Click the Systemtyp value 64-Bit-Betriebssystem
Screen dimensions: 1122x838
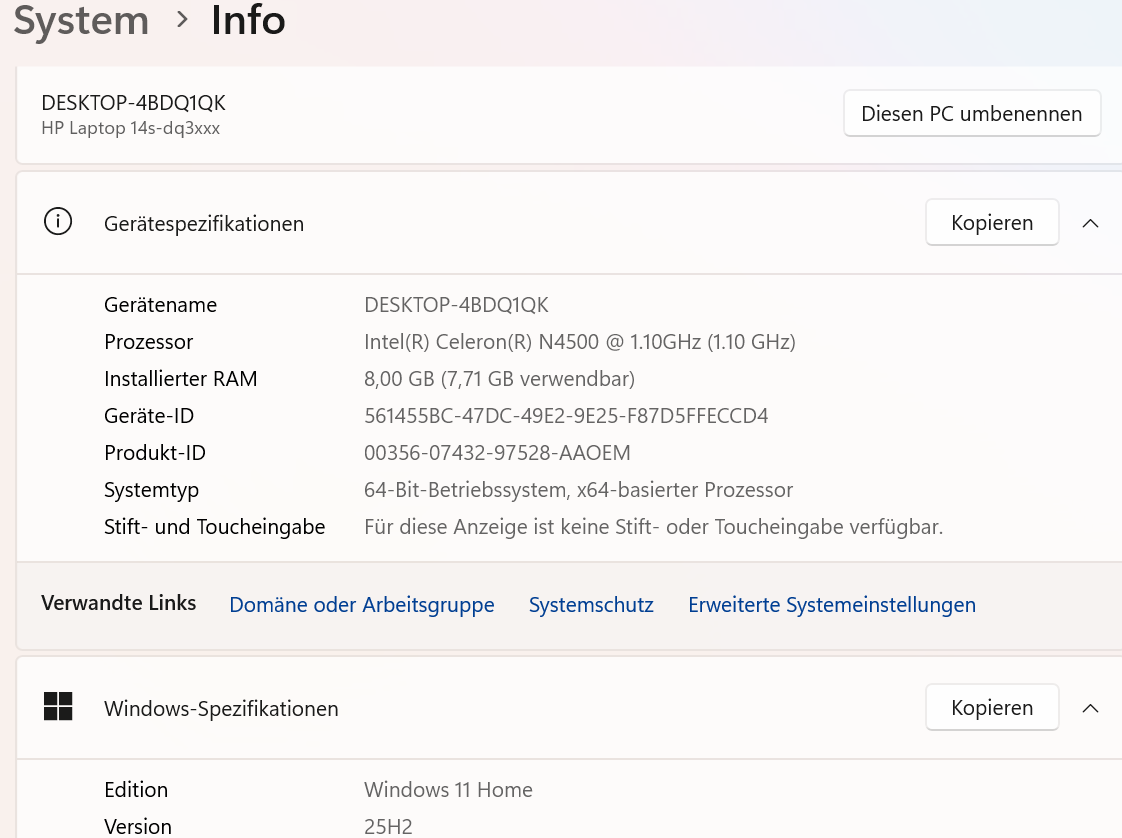click(578, 490)
